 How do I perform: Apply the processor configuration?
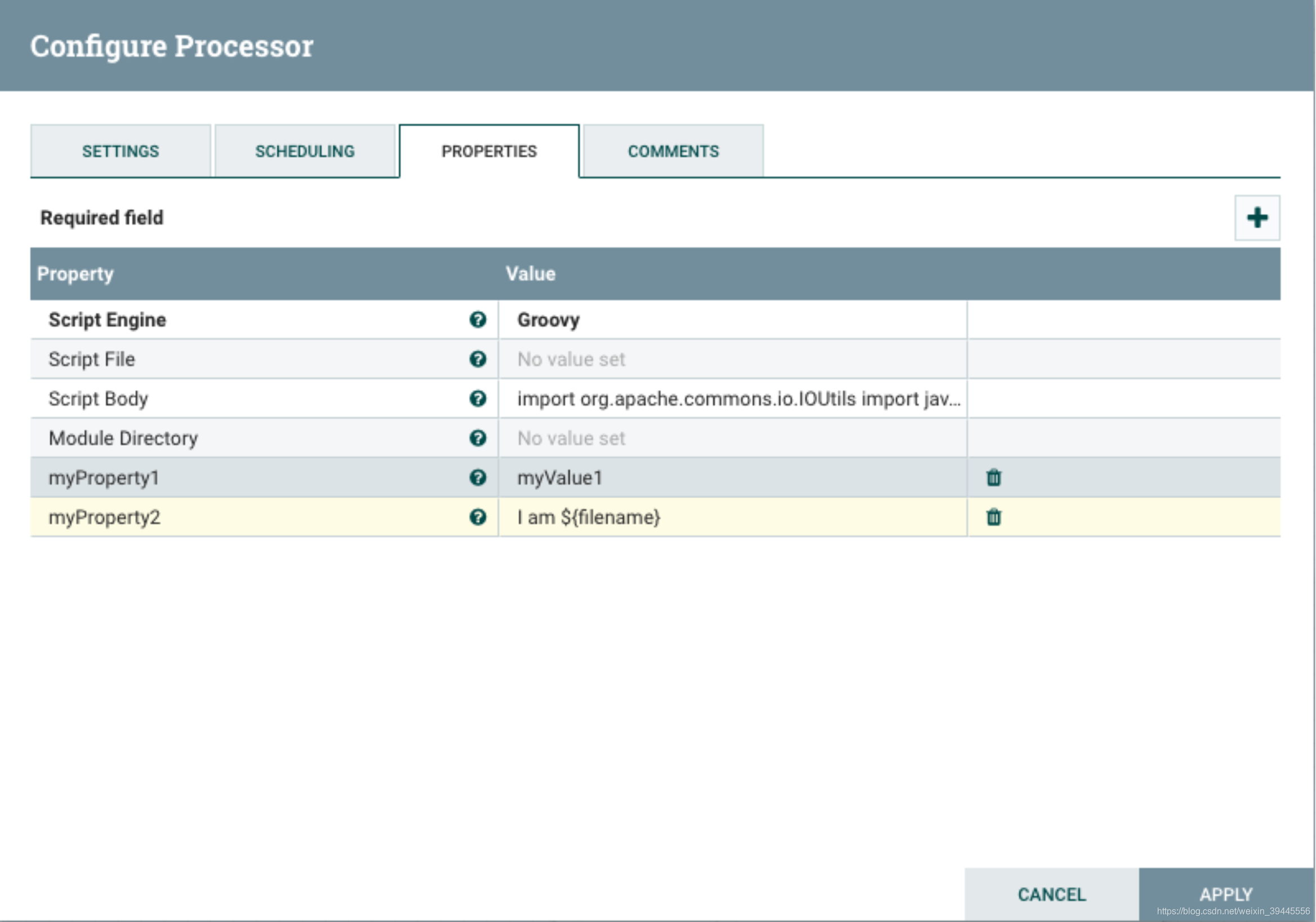[x=1225, y=893]
